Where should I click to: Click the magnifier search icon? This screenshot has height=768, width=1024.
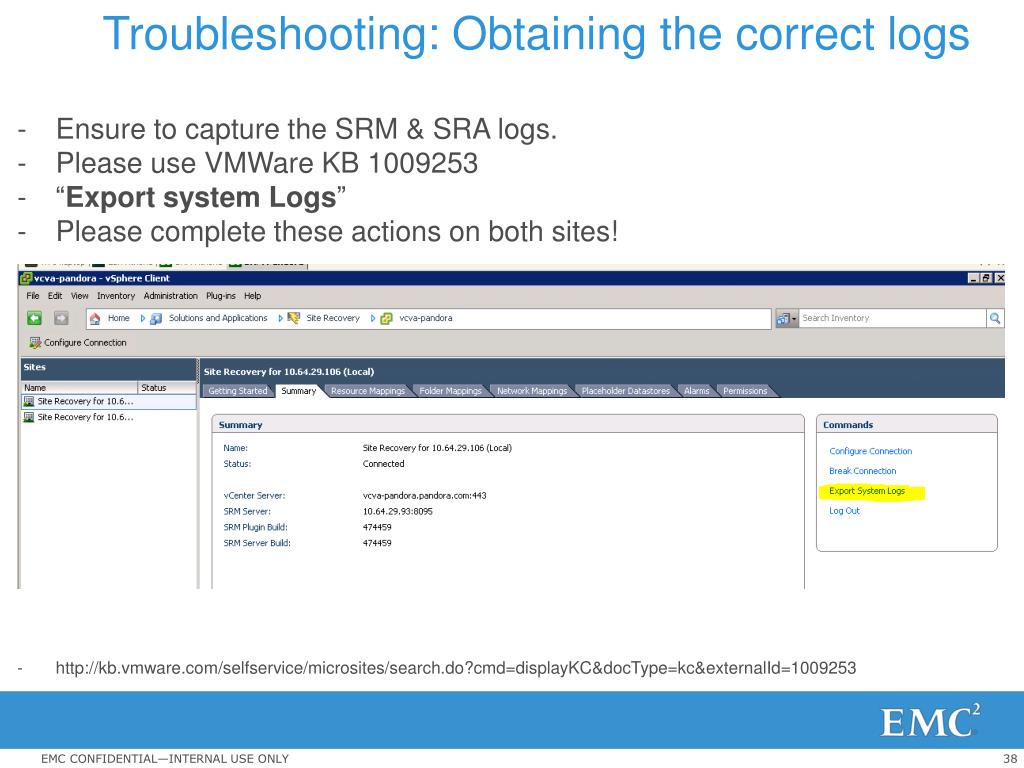tap(995, 318)
